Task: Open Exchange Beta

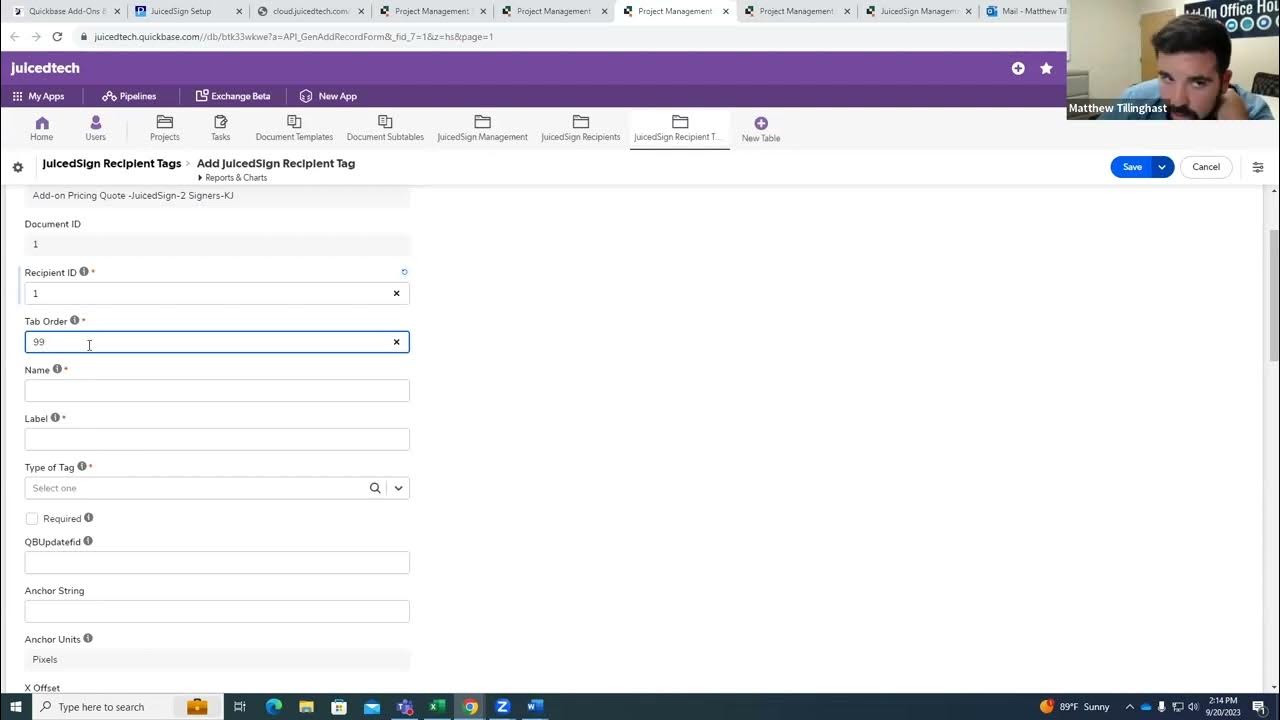Action: [233, 96]
